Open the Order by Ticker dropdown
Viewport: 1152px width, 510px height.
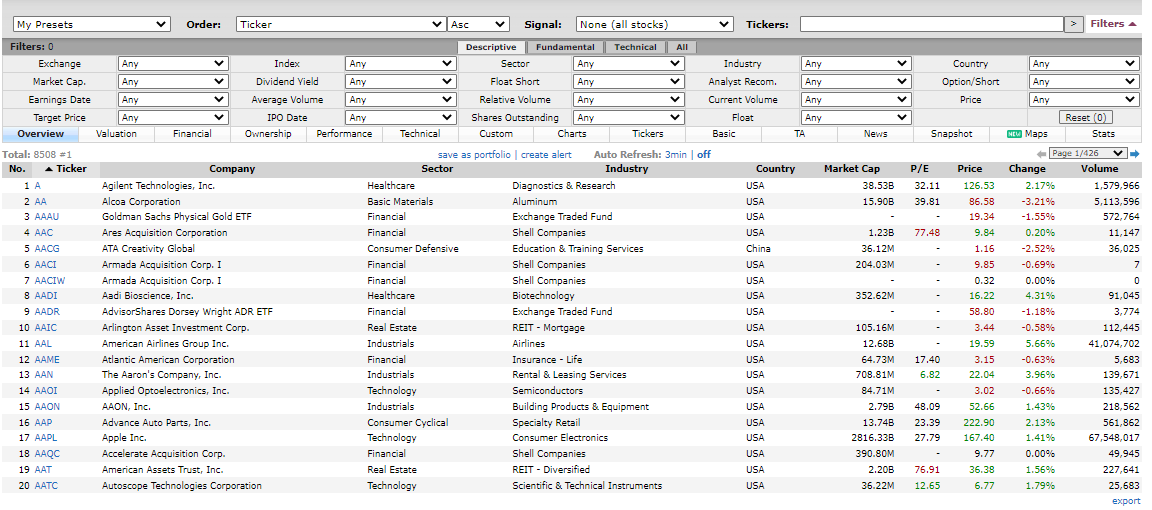click(x=342, y=24)
